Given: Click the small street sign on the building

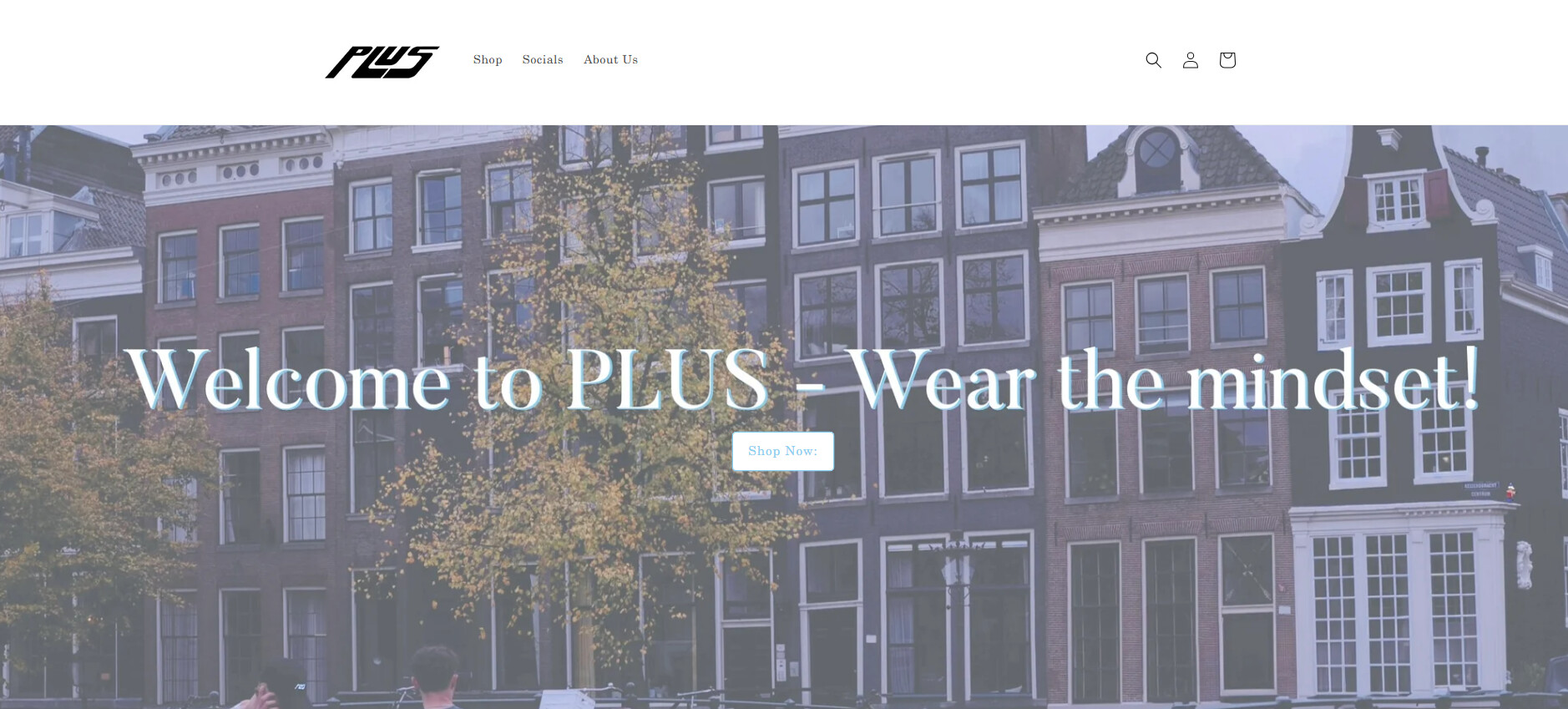Looking at the screenshot, I should pos(1480,489).
